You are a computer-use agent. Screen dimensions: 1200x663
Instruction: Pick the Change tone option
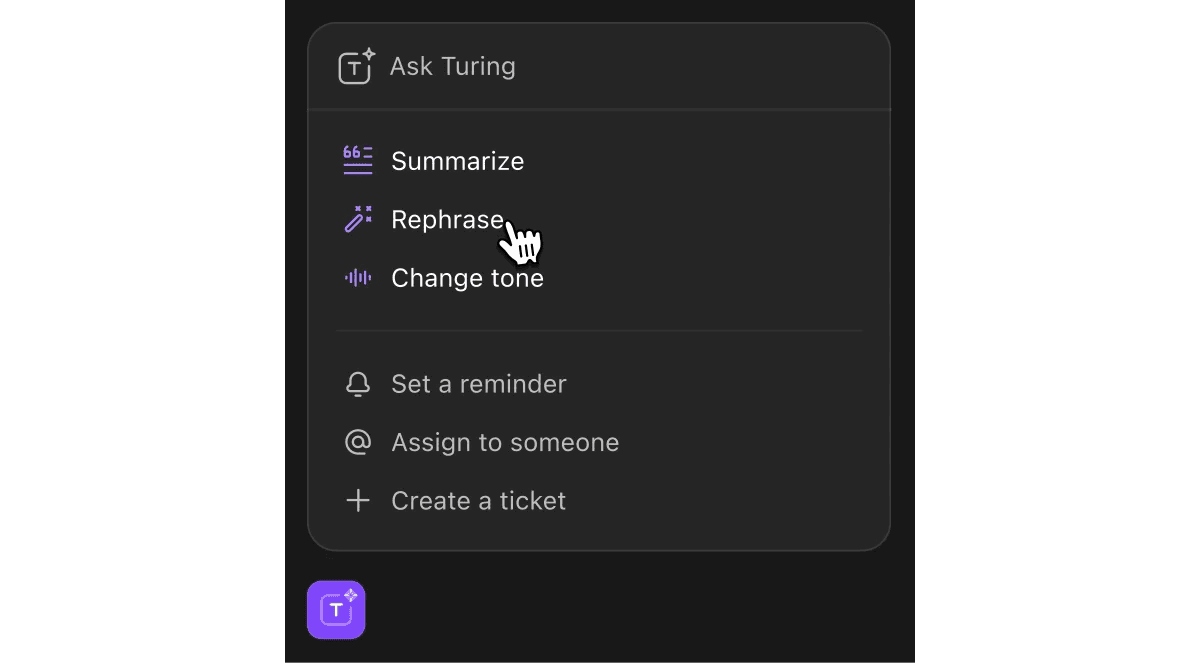[x=467, y=278]
